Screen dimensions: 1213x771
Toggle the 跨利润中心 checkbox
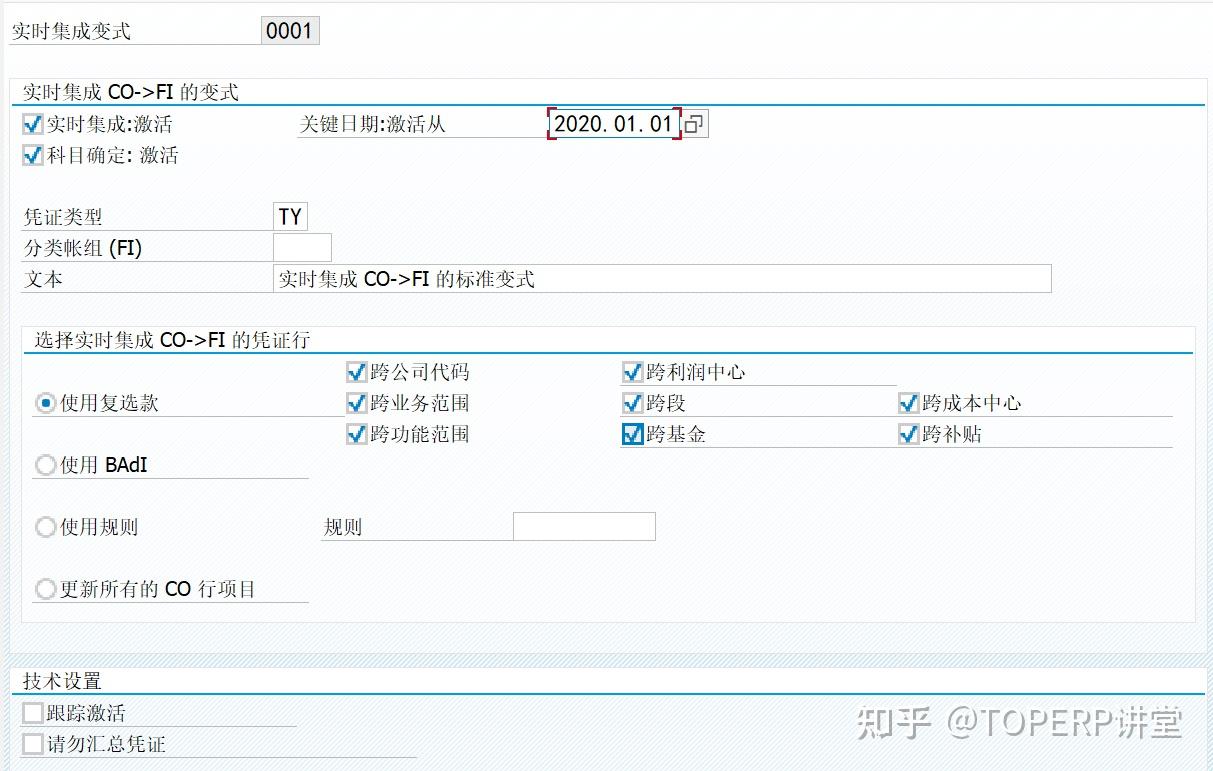tap(633, 371)
